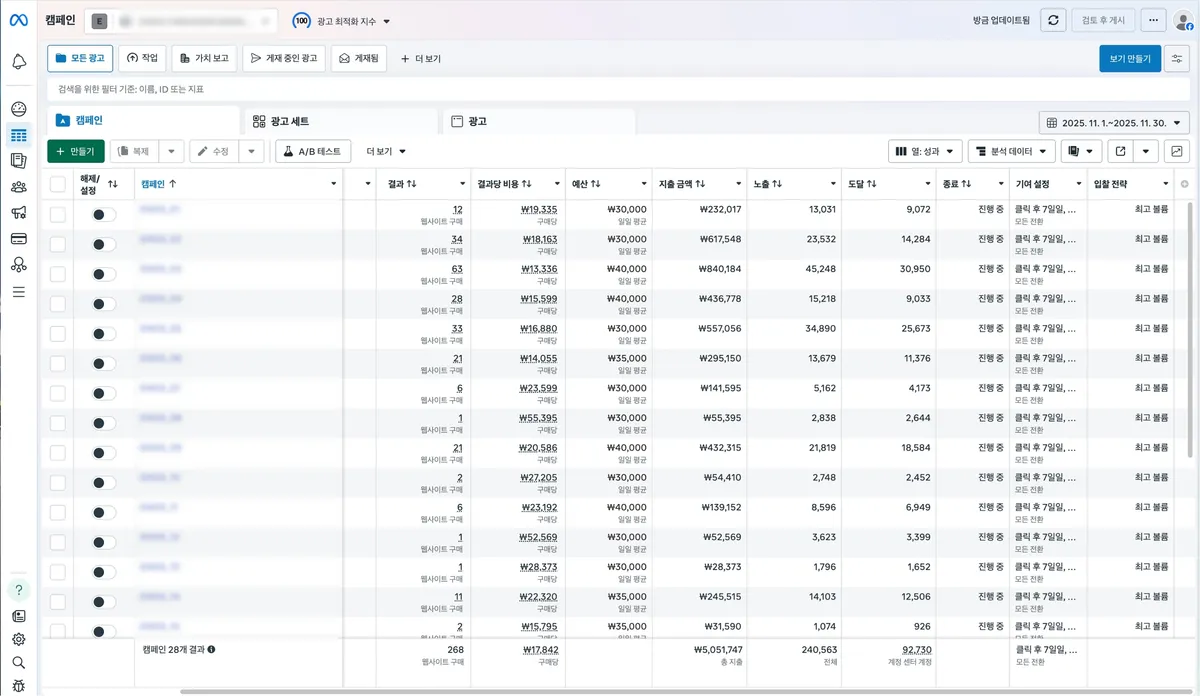Open the 분석 데이터 breakdown dropdown
This screenshot has width=1200, height=696.
click(x=1012, y=151)
